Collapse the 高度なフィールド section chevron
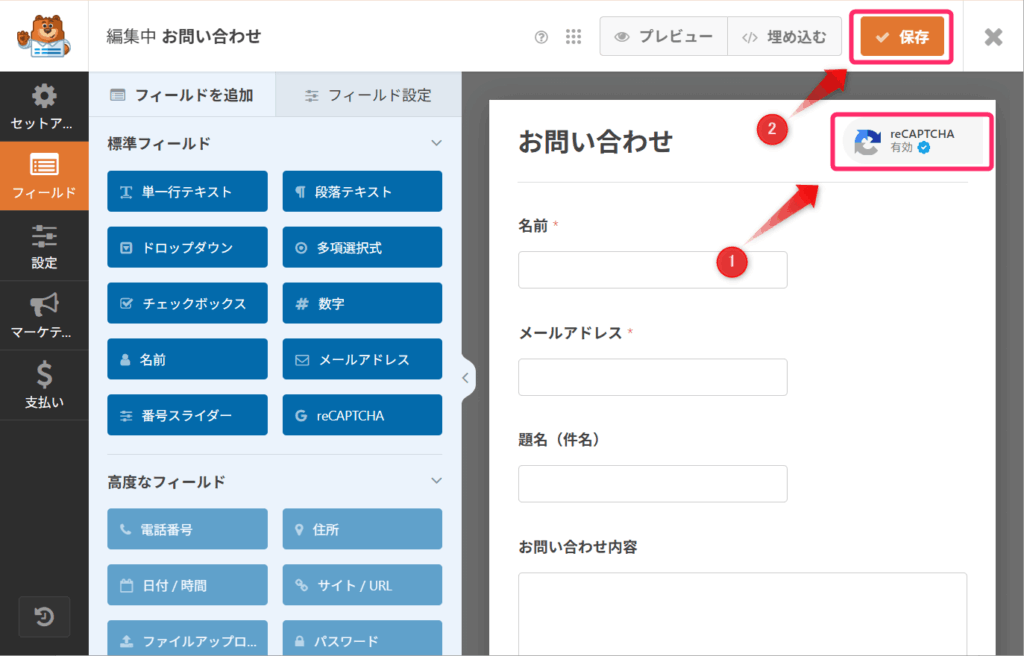Screen dimensions: 1024x656 pyautogui.click(x=436, y=481)
